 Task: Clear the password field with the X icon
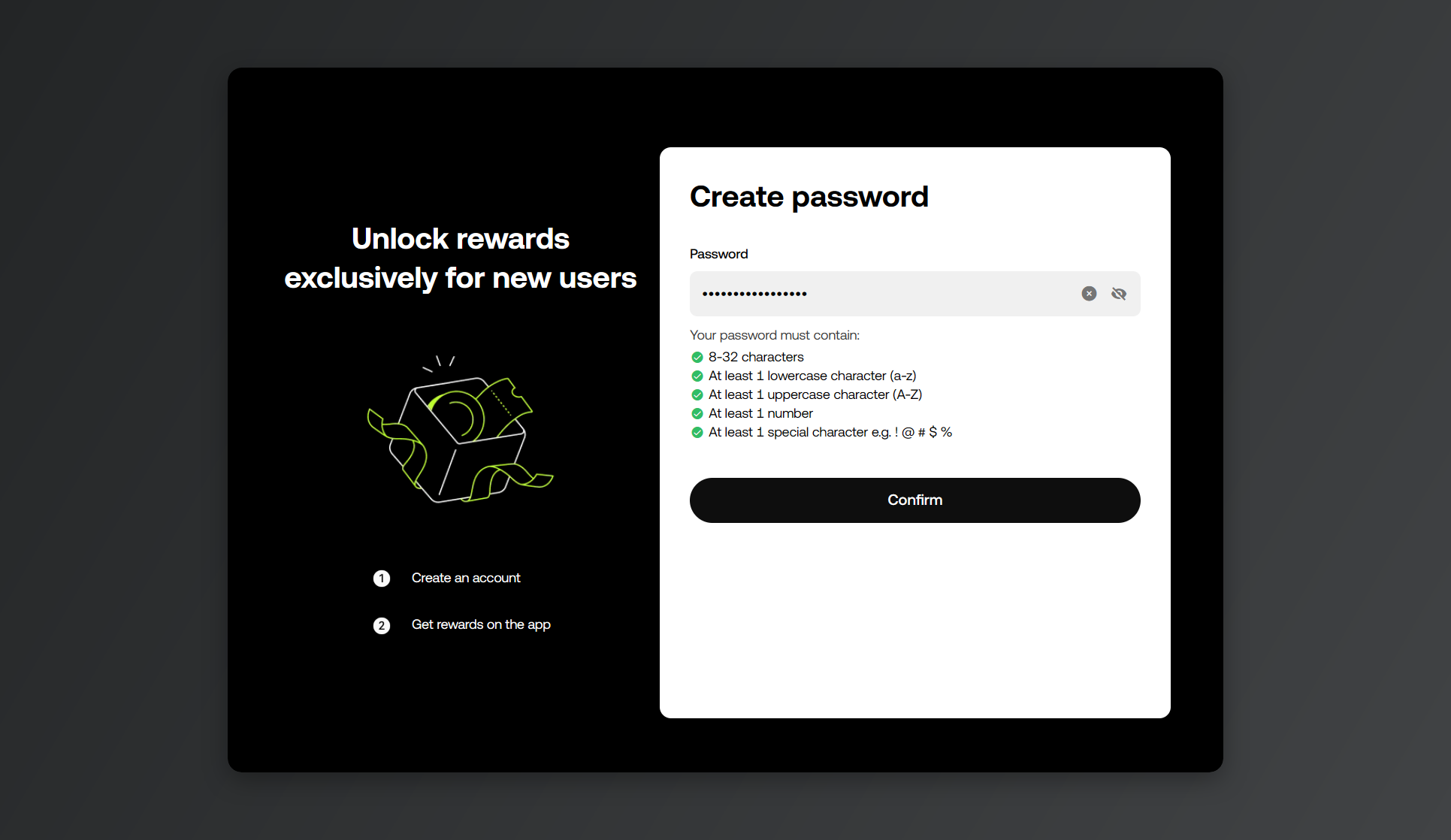point(1089,294)
